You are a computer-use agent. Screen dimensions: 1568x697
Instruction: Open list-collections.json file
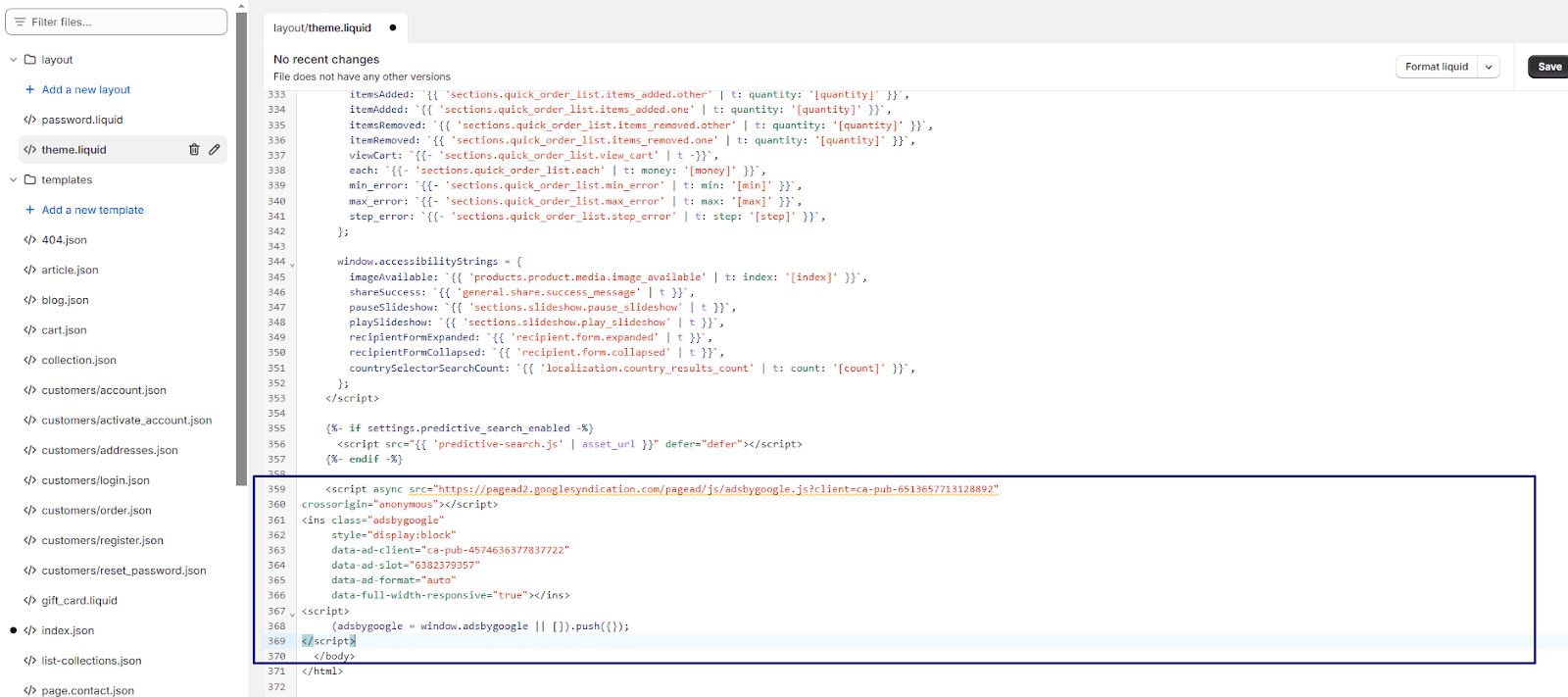pyautogui.click(x=92, y=662)
